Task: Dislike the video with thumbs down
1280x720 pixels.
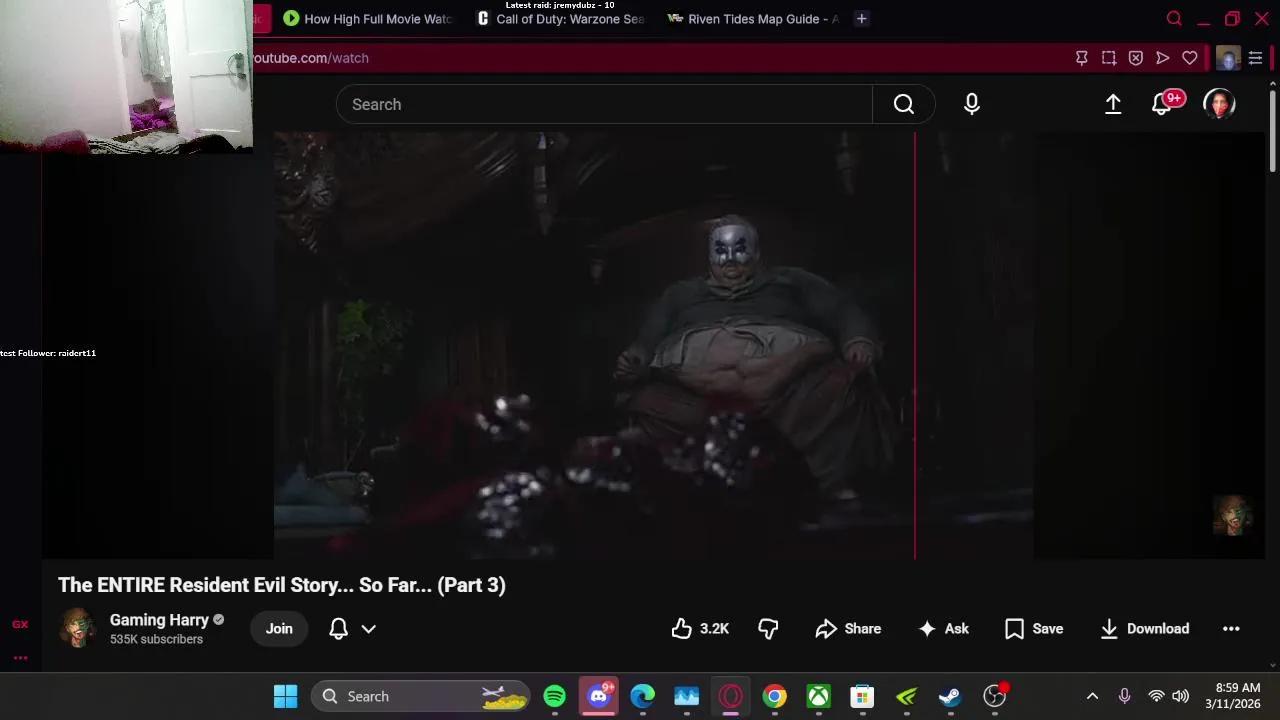Action: click(x=768, y=628)
